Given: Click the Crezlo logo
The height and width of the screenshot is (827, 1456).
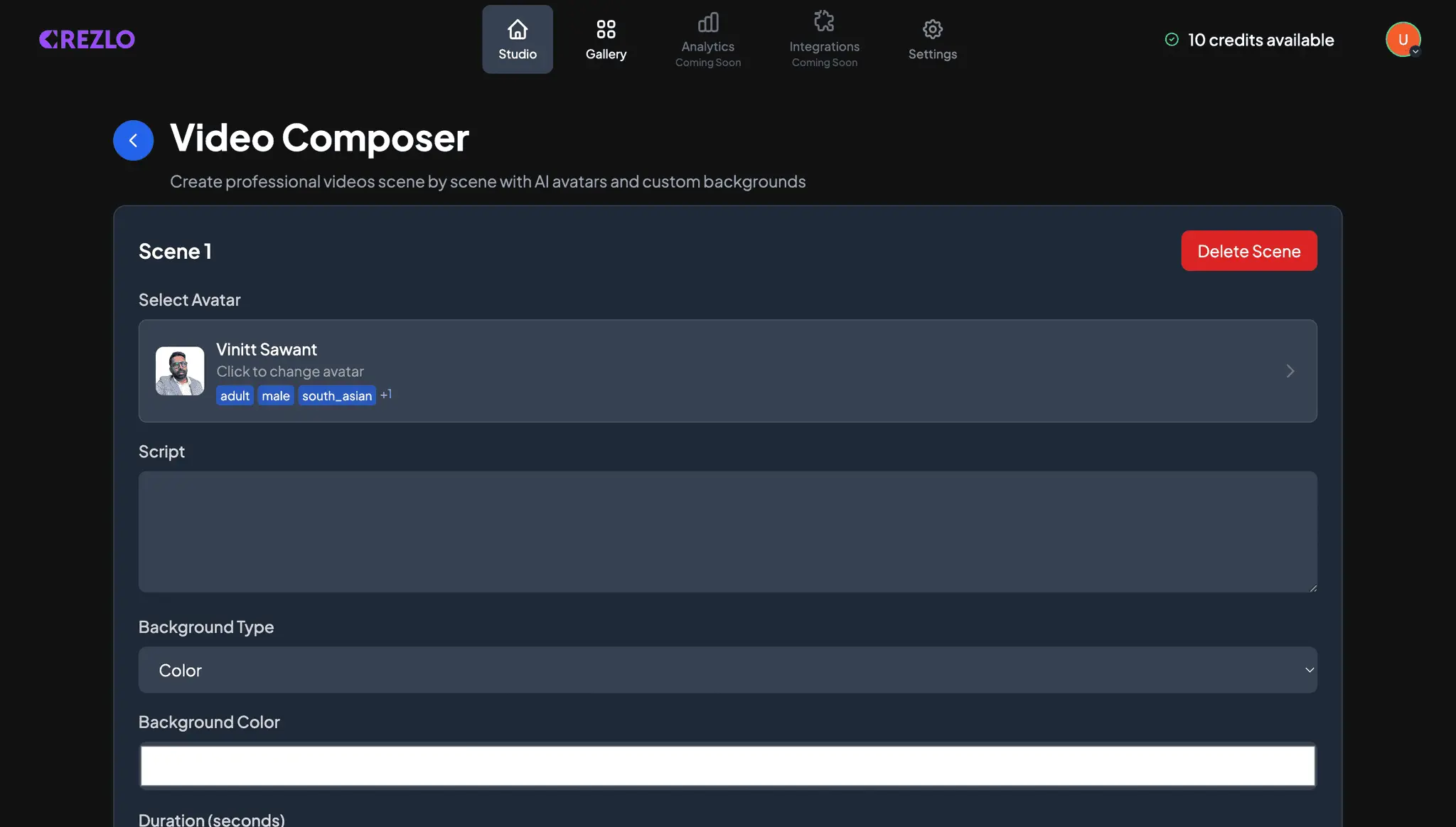Looking at the screenshot, I should (87, 39).
